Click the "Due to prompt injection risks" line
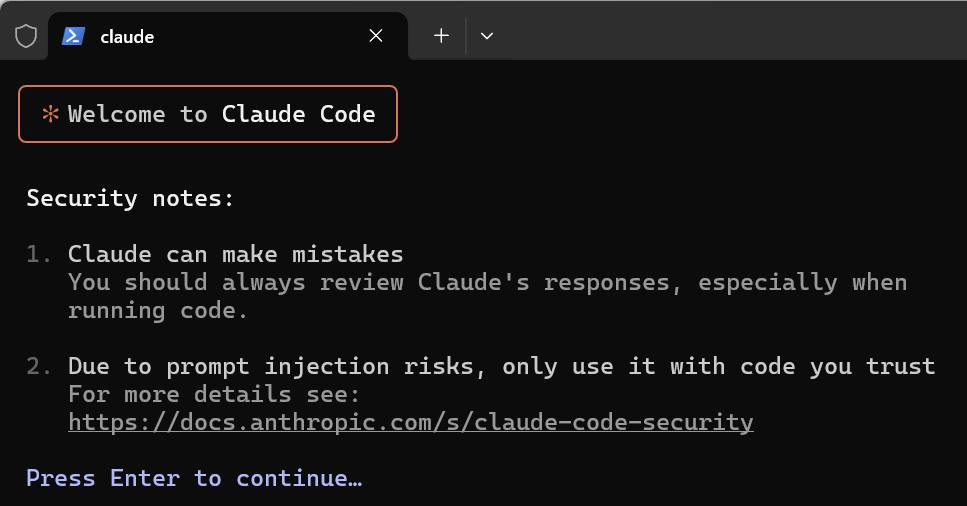The image size is (967, 506). [500, 366]
